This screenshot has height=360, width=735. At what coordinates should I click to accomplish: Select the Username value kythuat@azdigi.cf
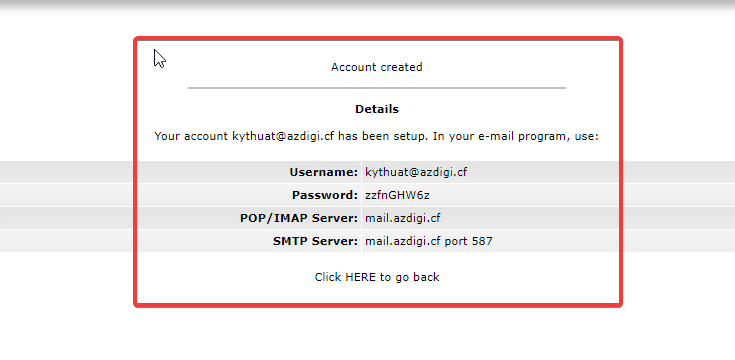point(416,172)
